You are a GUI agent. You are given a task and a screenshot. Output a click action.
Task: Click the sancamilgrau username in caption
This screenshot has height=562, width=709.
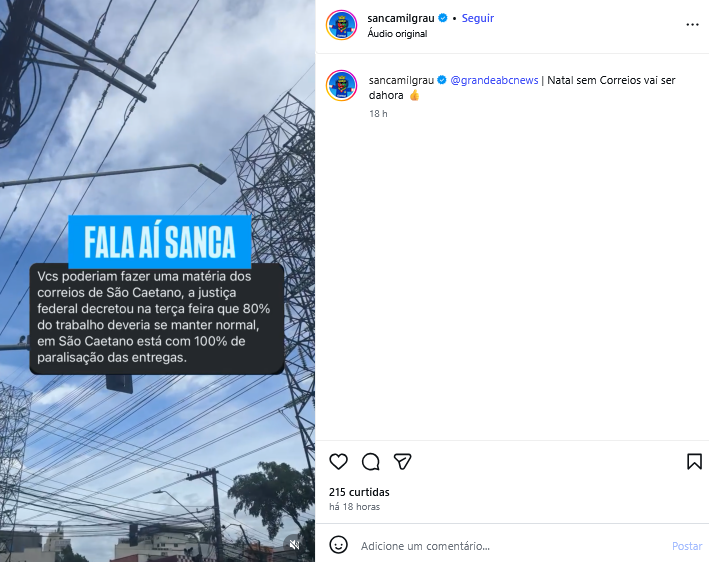pyautogui.click(x=401, y=80)
